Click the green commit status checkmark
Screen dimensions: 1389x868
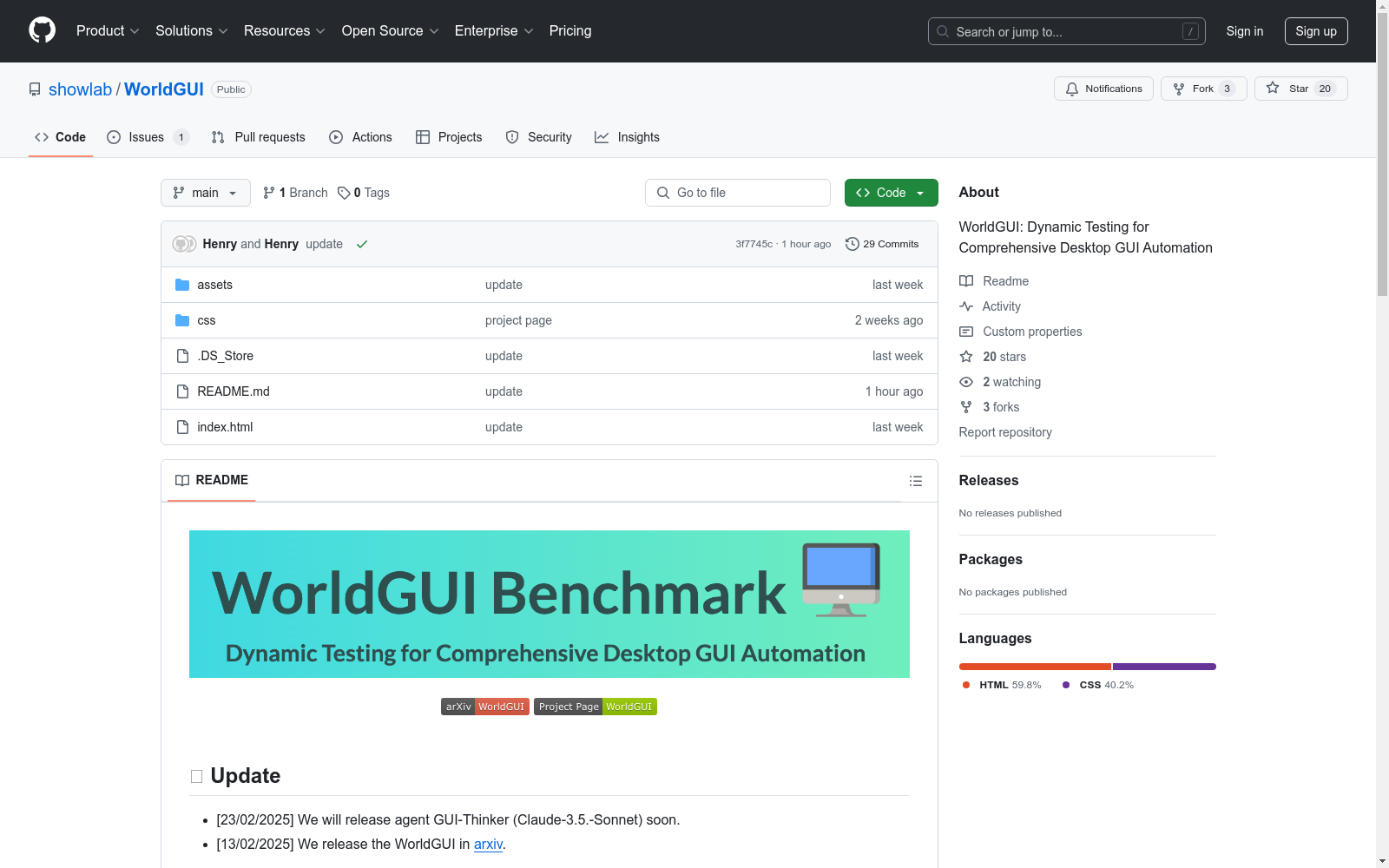[362, 244]
